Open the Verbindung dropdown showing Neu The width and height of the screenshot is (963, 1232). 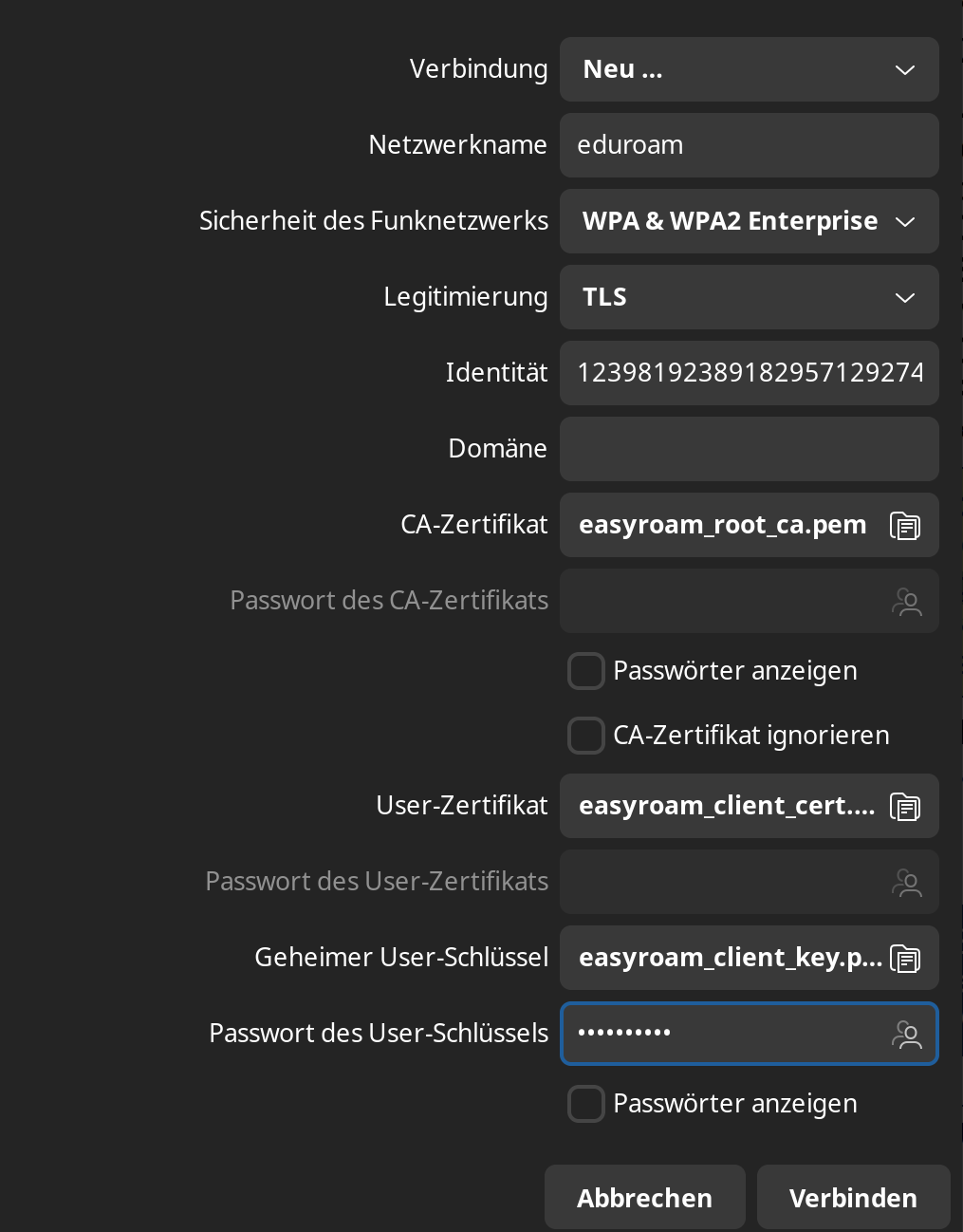(x=749, y=69)
